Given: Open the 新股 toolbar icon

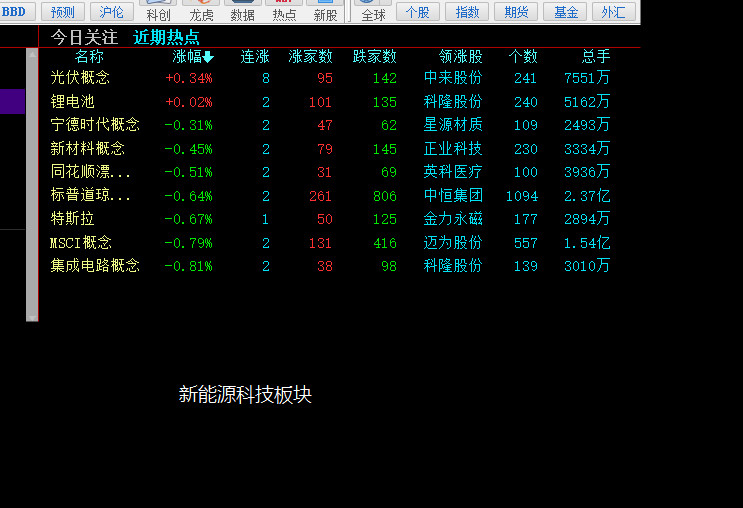Looking at the screenshot, I should coord(325,11).
